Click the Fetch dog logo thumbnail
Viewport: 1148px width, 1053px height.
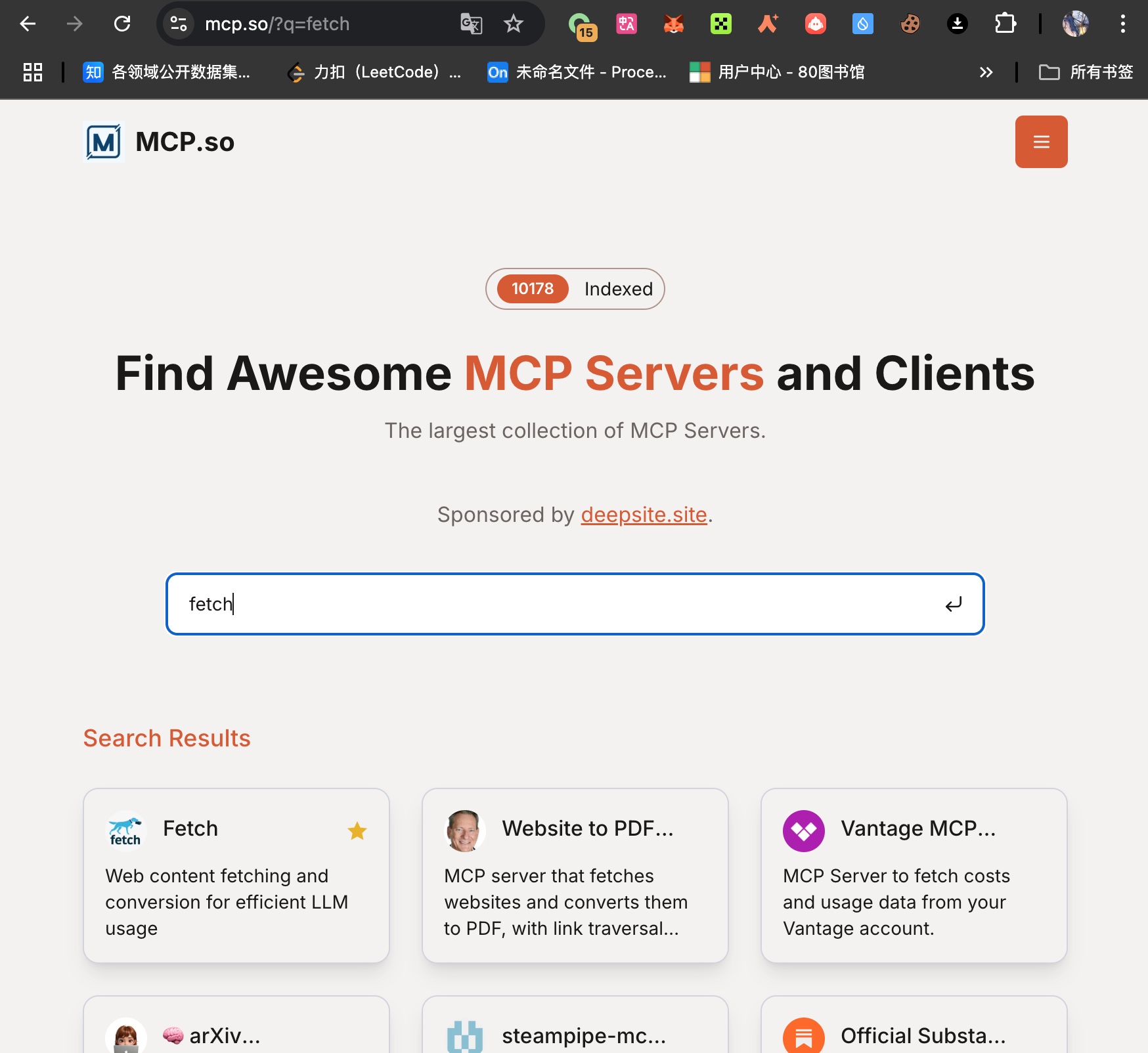pos(125,830)
